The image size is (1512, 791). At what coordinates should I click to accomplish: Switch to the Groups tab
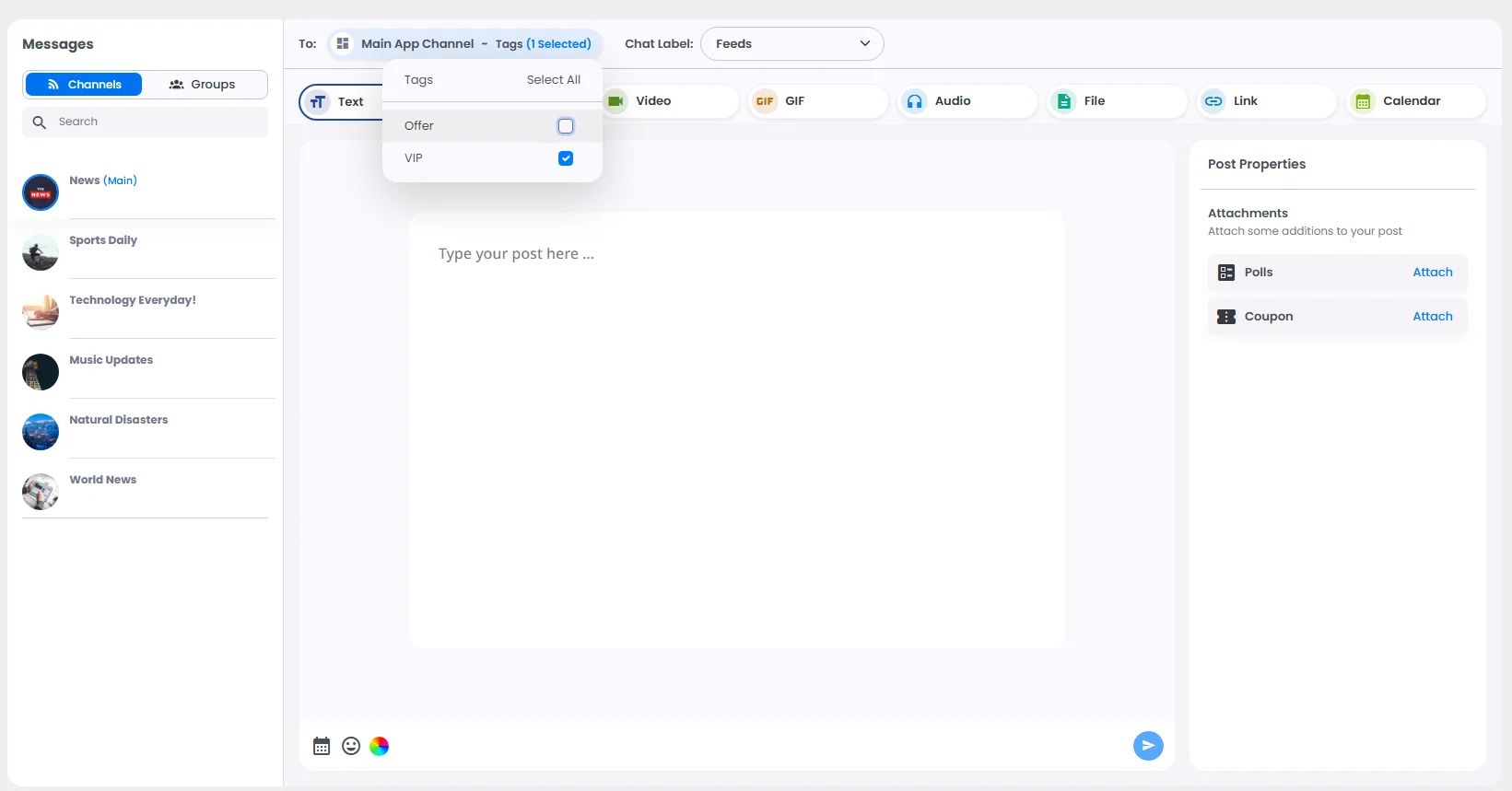203,85
